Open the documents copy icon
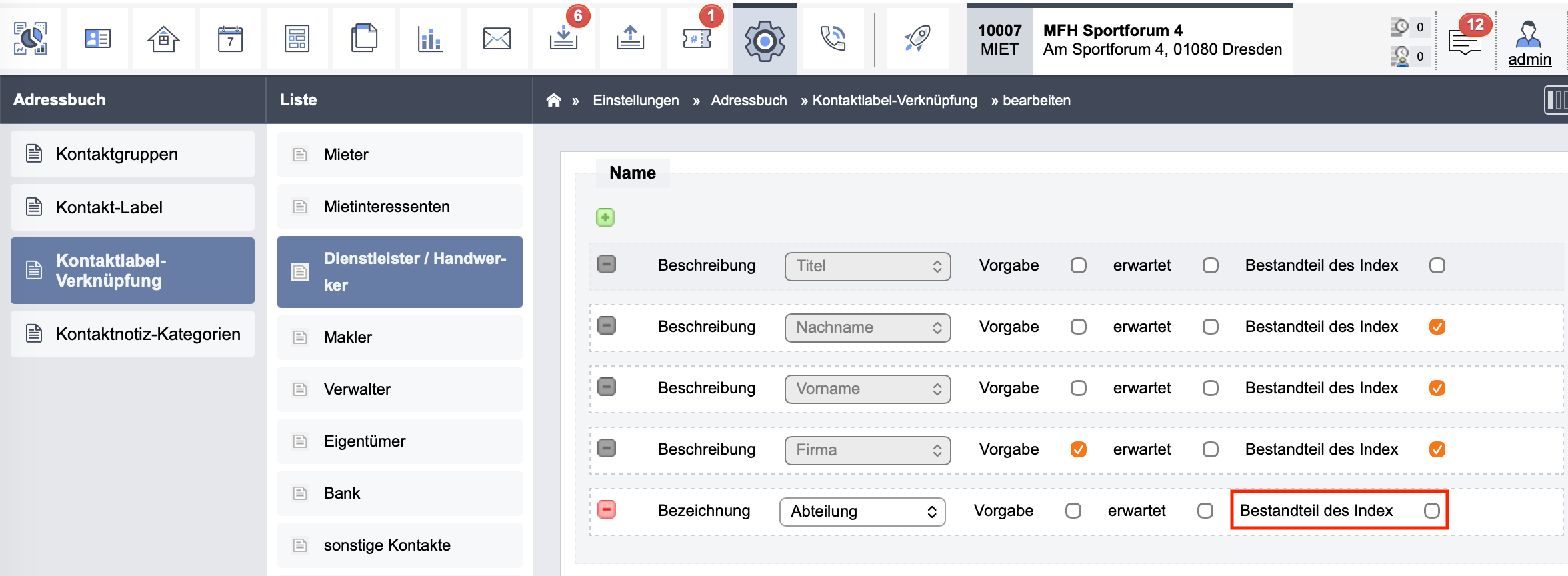1568x576 pixels. (363, 39)
